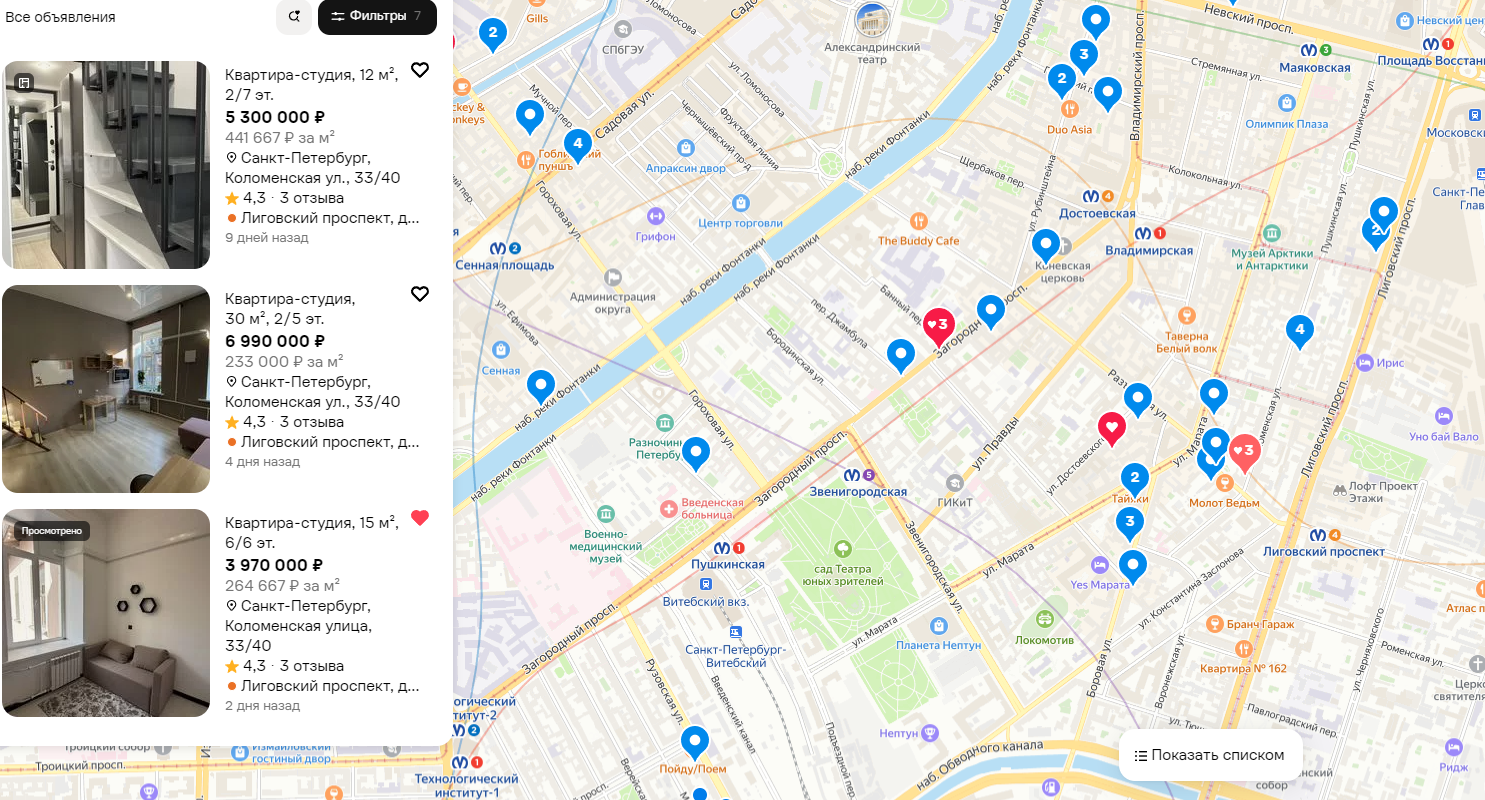This screenshot has width=1485, height=800.
Task: Click the Лиговский проспект metro icon on map
Action: tap(1319, 534)
